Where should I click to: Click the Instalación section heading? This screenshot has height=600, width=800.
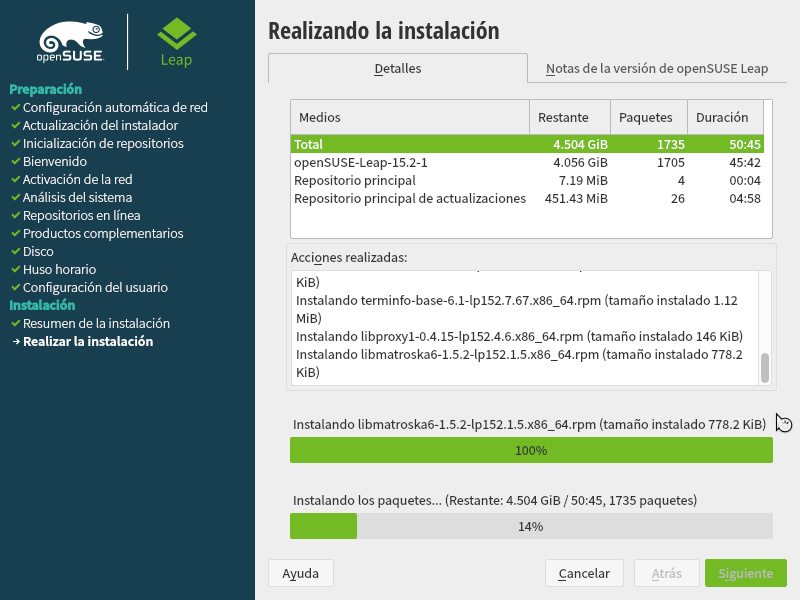42,305
